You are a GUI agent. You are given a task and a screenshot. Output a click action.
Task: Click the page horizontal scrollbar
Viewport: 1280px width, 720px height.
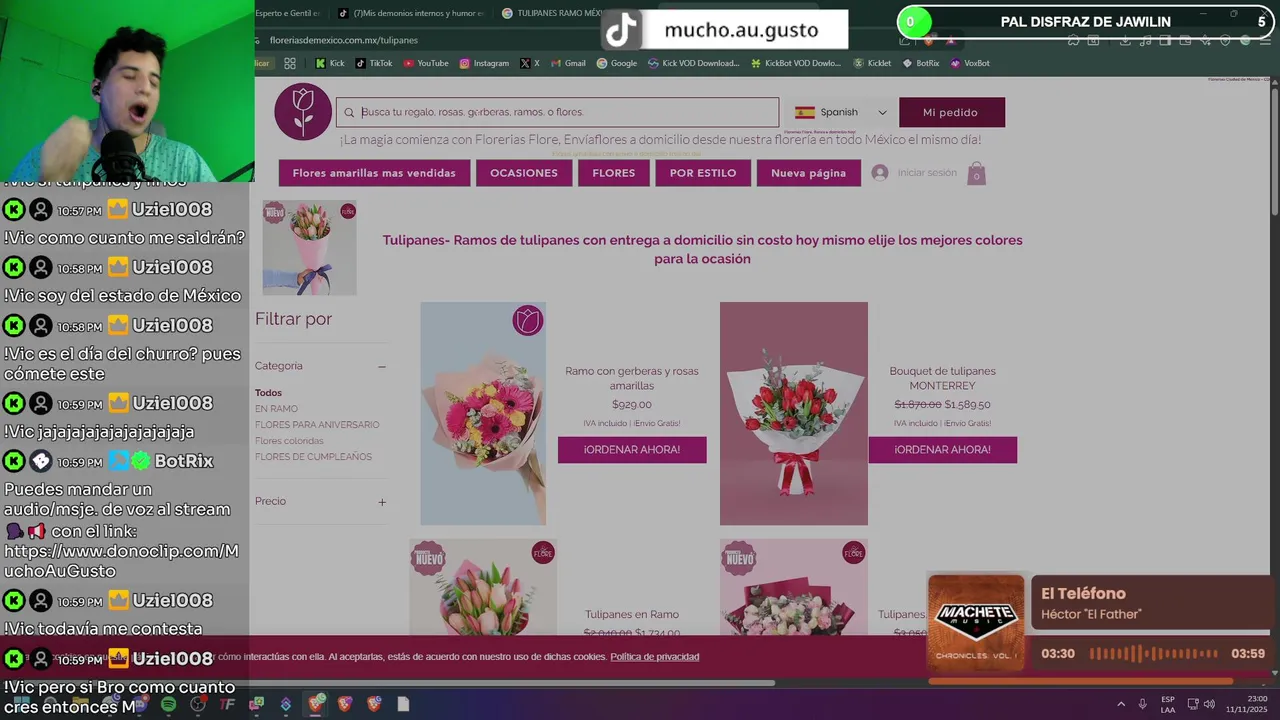click(x=514, y=683)
